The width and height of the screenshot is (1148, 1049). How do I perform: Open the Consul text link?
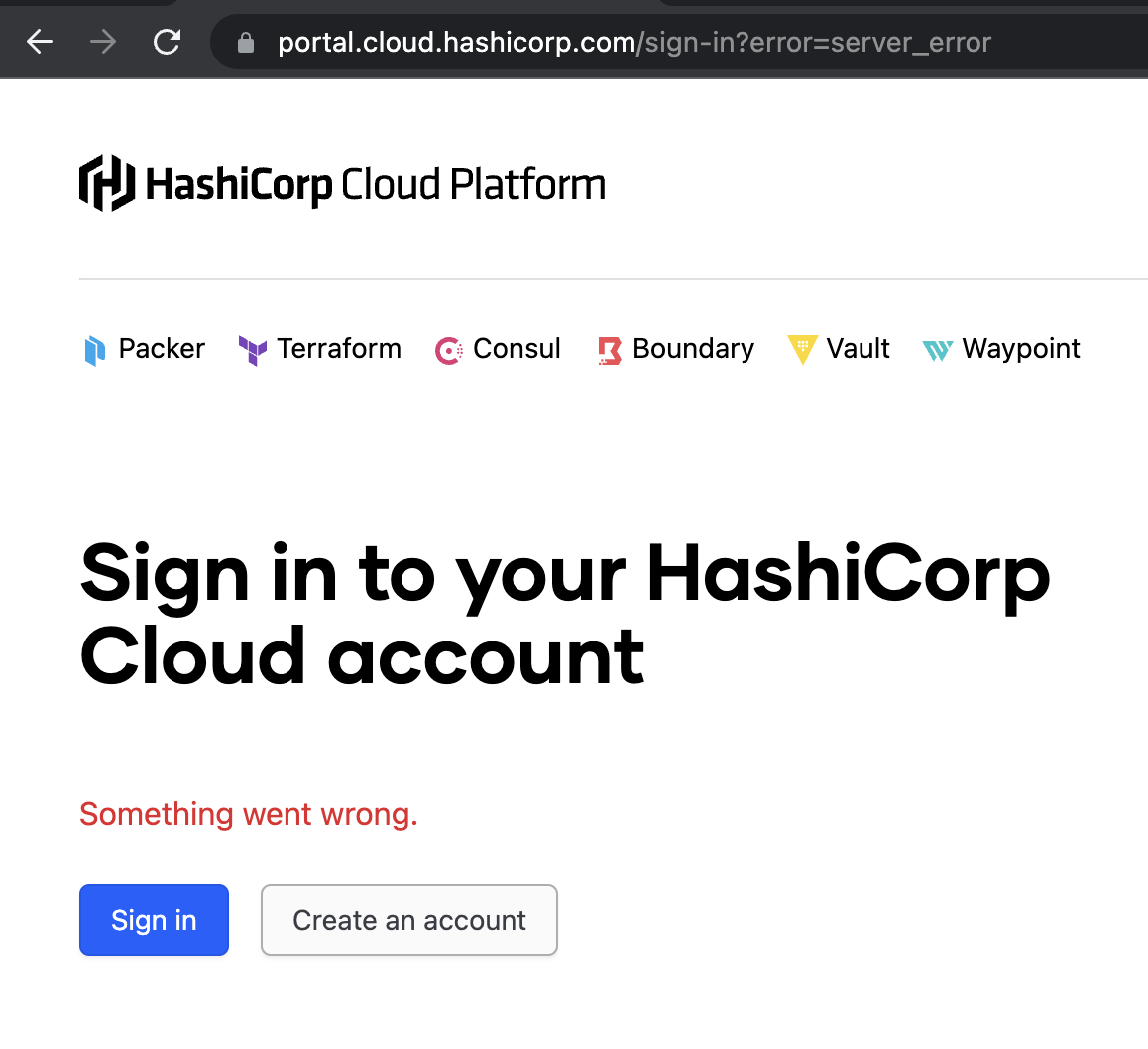click(x=517, y=349)
